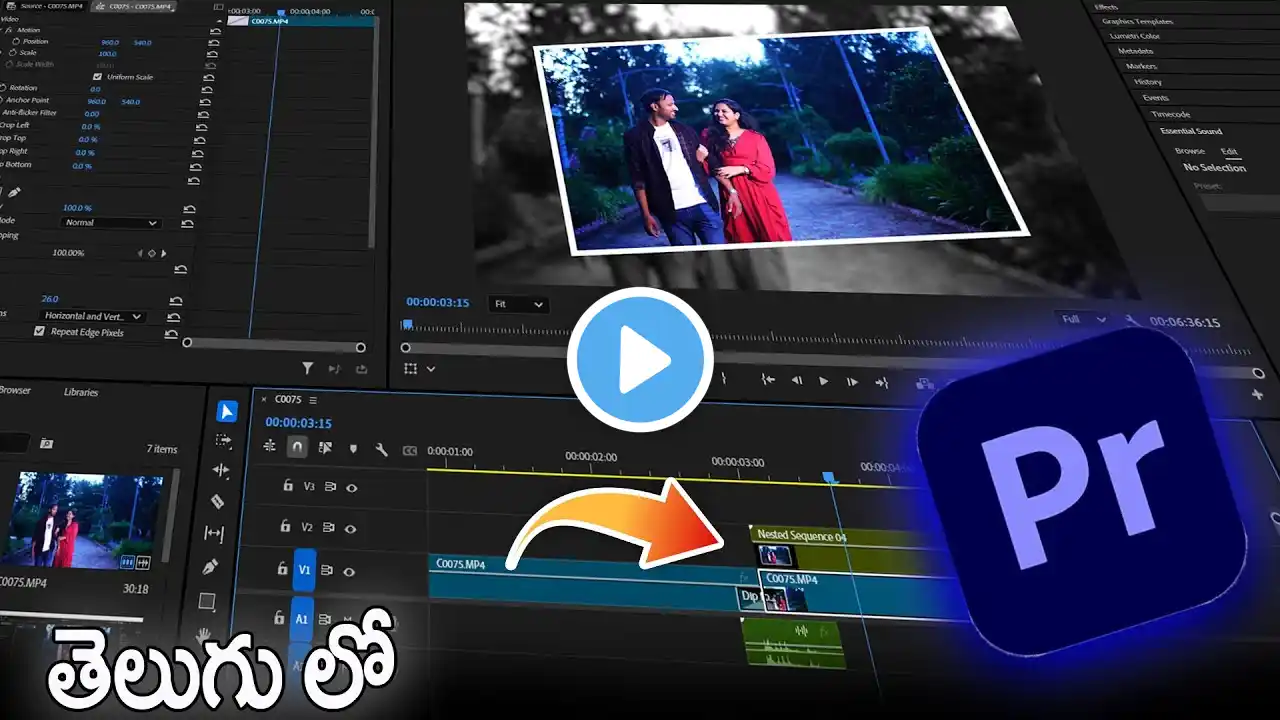
Task: Click the captions CC icon in the timeline
Action: pyautogui.click(x=409, y=451)
